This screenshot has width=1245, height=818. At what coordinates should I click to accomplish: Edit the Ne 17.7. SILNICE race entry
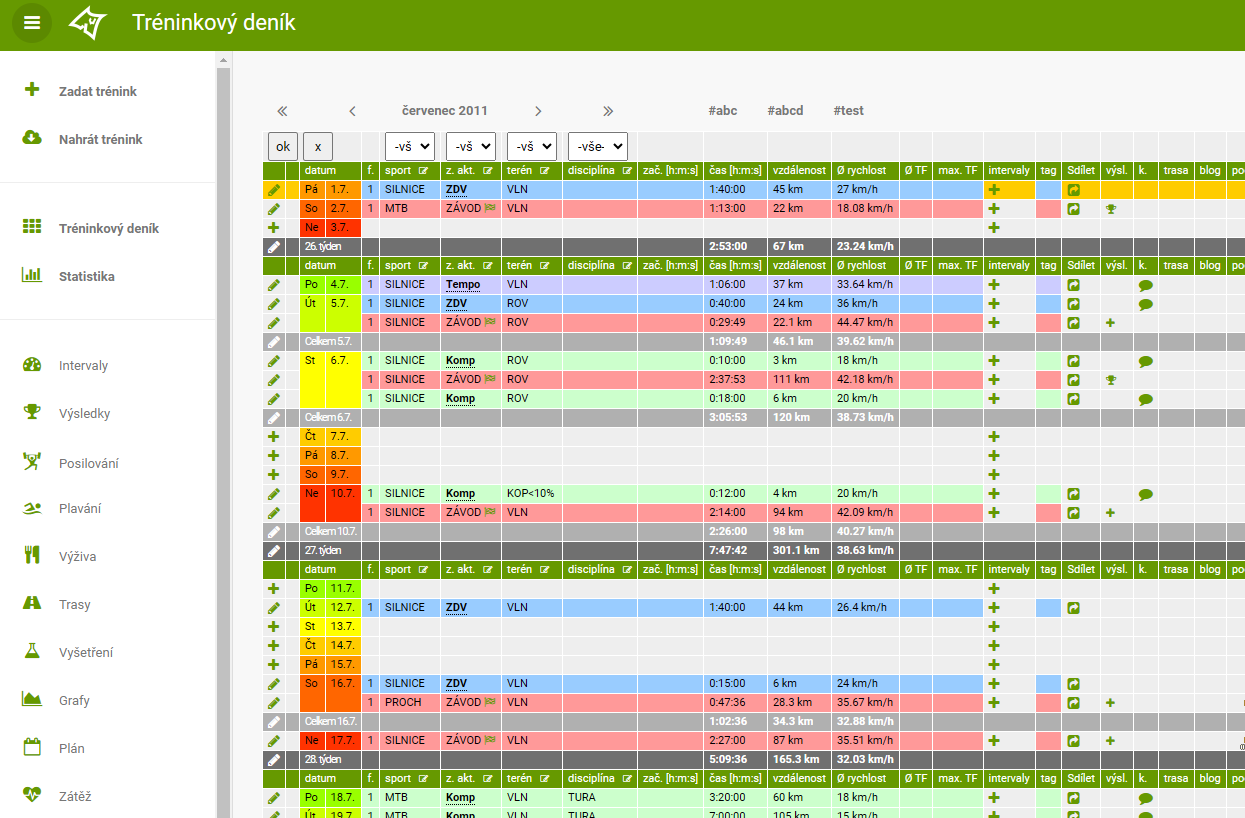[x=274, y=741]
